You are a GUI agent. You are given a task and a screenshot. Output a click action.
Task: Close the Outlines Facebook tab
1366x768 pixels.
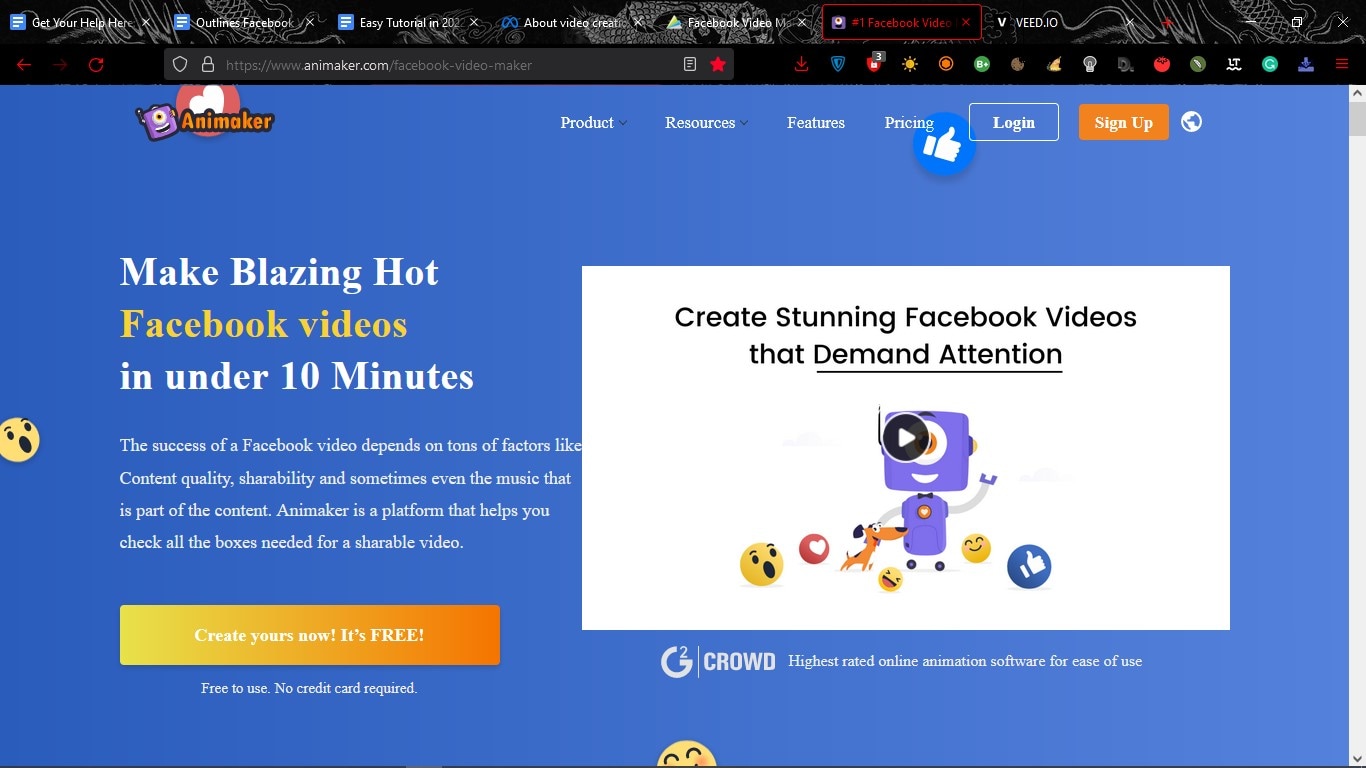pos(310,22)
